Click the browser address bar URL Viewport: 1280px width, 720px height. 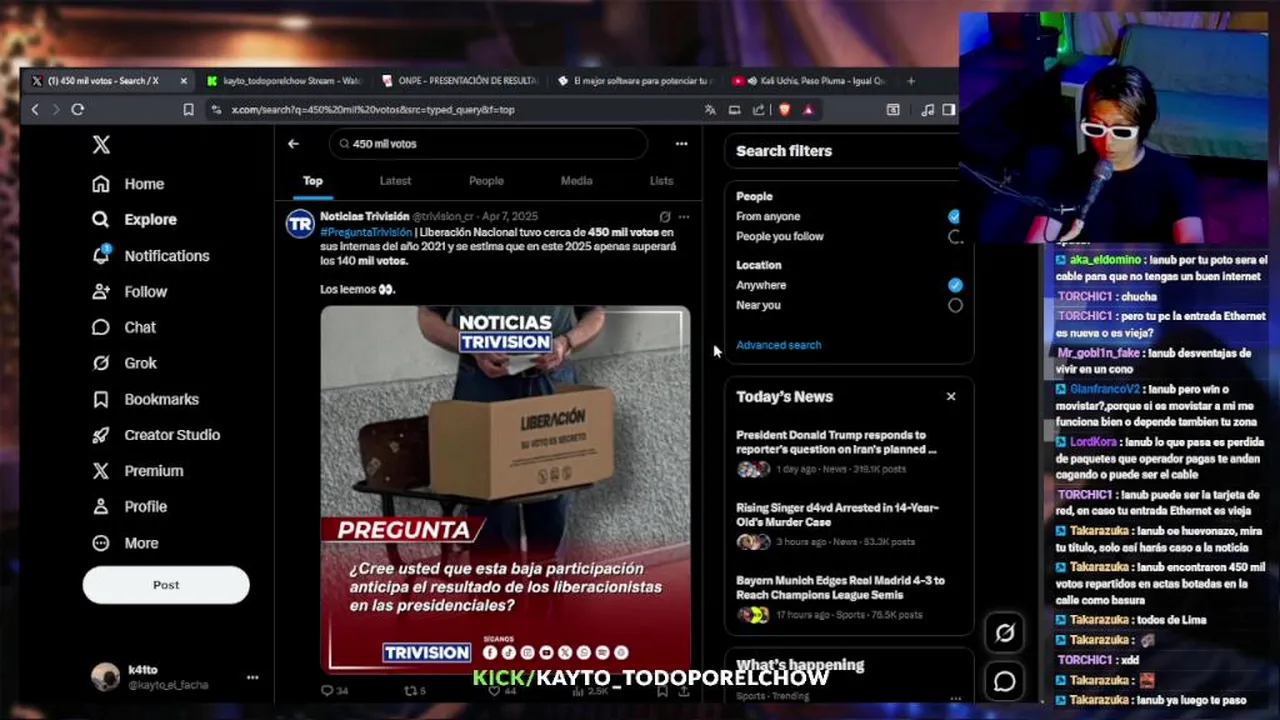coord(372,110)
